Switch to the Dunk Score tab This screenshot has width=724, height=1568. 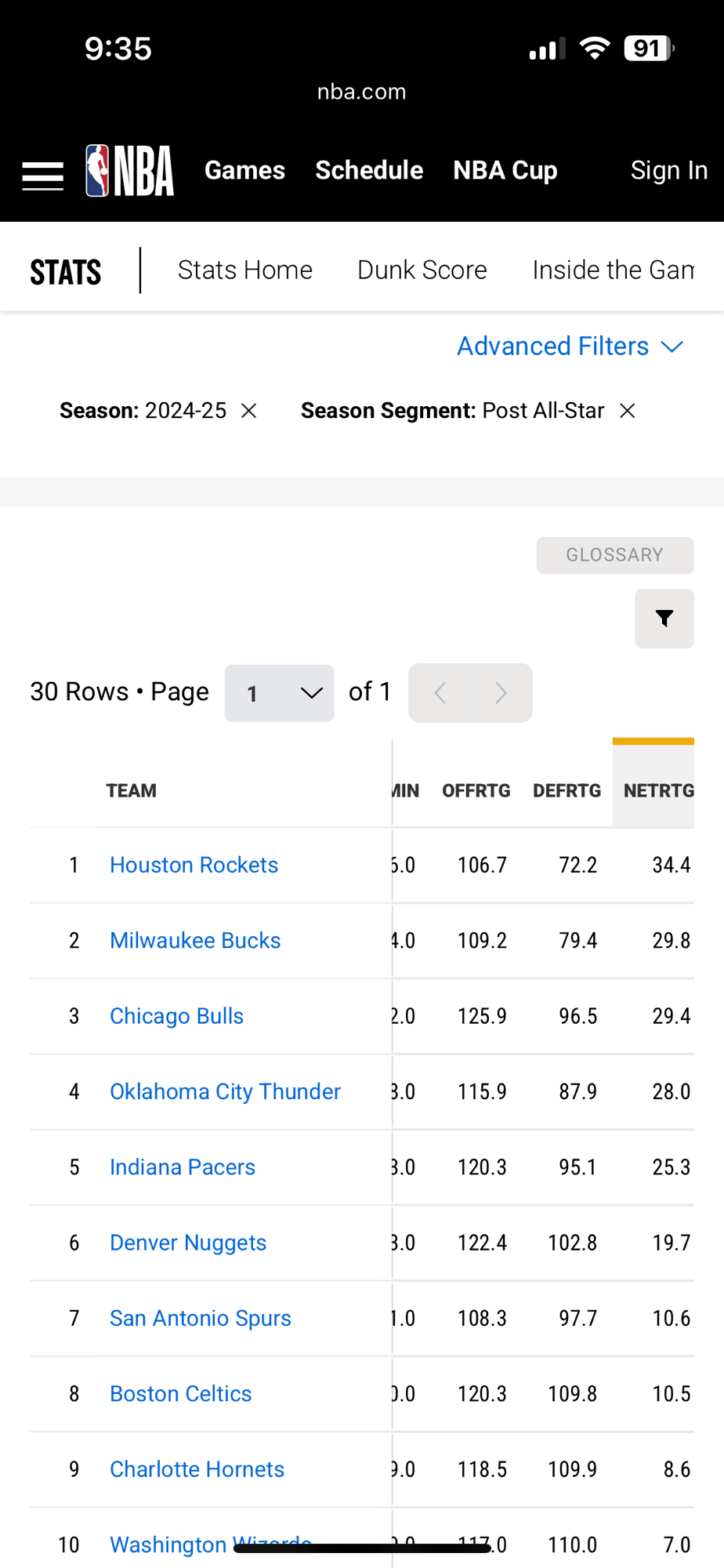pos(422,270)
